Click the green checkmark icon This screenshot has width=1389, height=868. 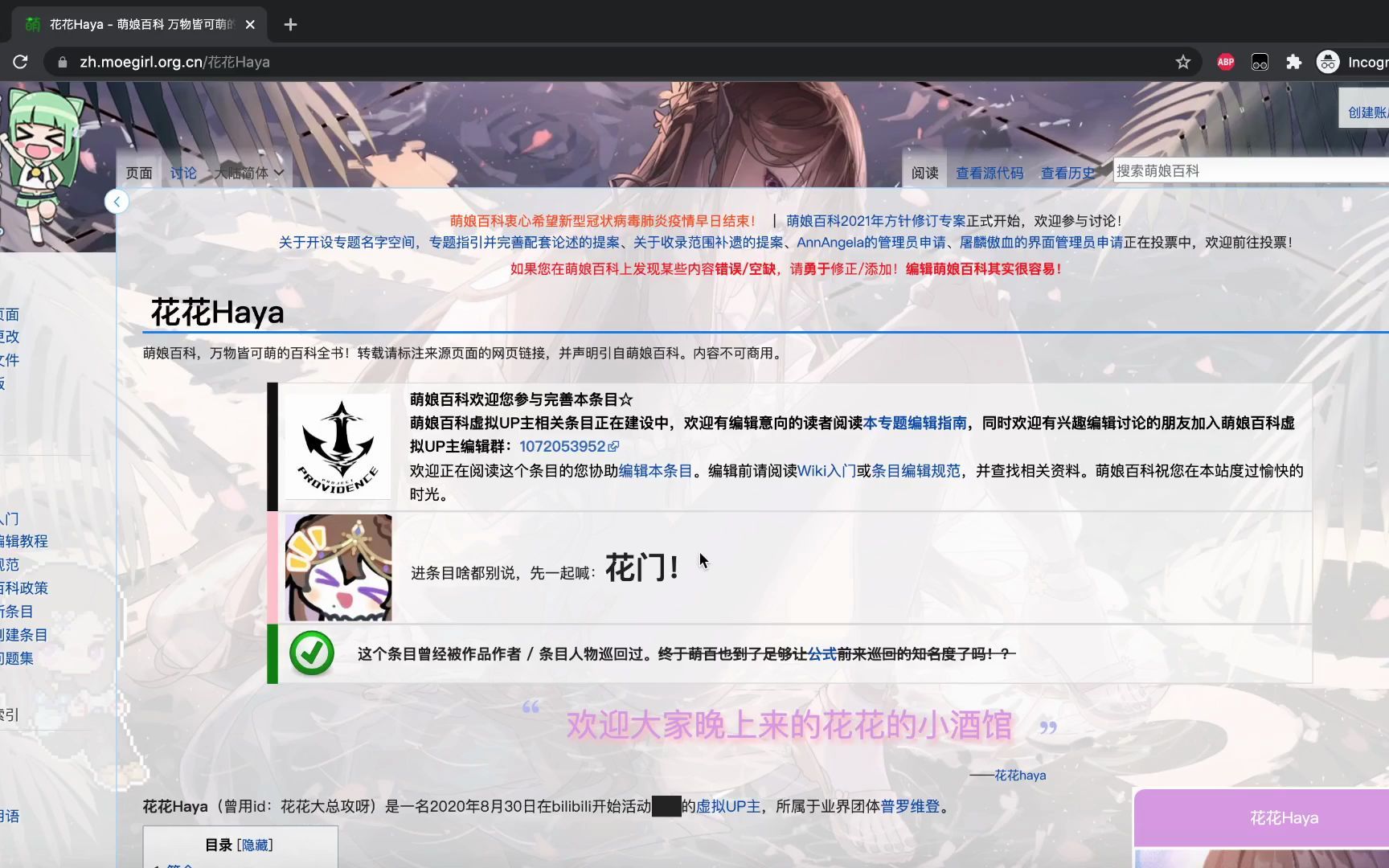(x=312, y=653)
